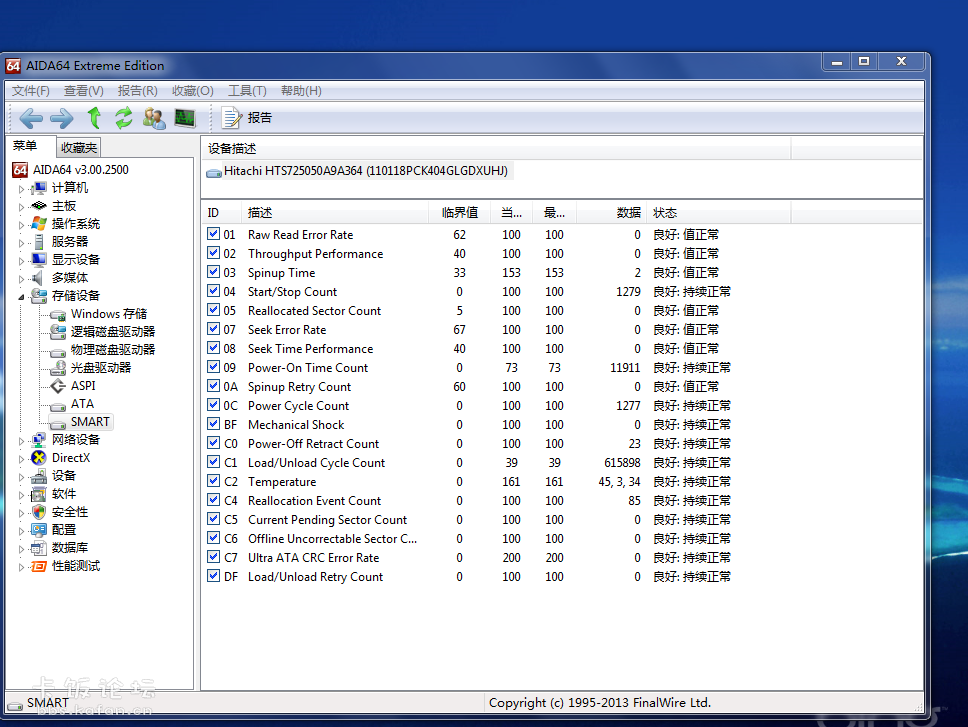Image resolution: width=968 pixels, height=727 pixels.
Task: Click the green Up arrow toolbar icon
Action: (x=94, y=117)
